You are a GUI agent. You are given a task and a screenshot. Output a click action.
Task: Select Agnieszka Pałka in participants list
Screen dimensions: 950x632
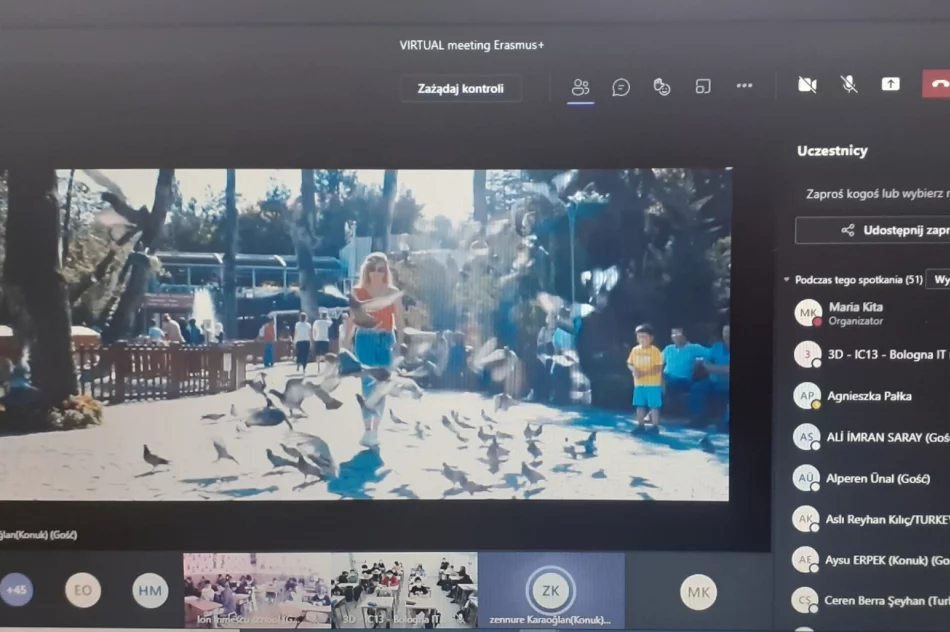pos(869,396)
